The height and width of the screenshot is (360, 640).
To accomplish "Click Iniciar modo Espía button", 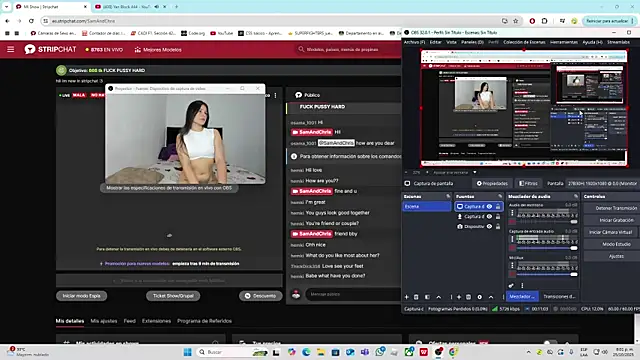I will 82,296.
